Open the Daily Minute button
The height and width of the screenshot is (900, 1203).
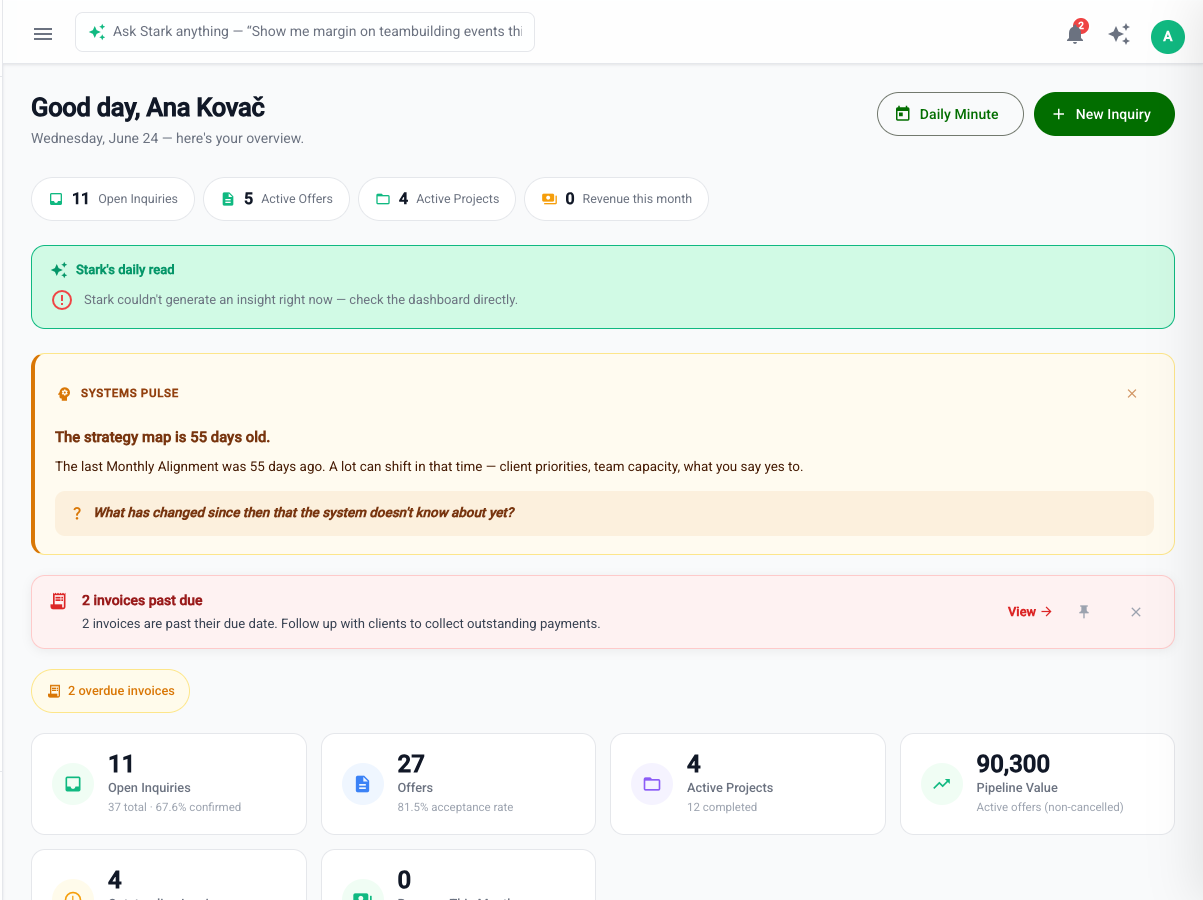tap(950, 114)
